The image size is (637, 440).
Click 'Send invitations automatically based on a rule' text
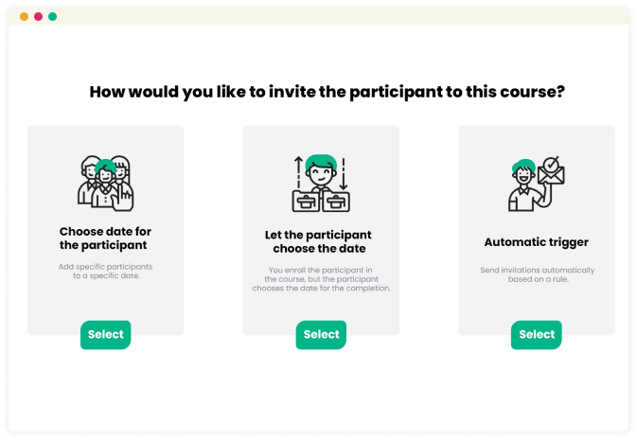pos(537,275)
